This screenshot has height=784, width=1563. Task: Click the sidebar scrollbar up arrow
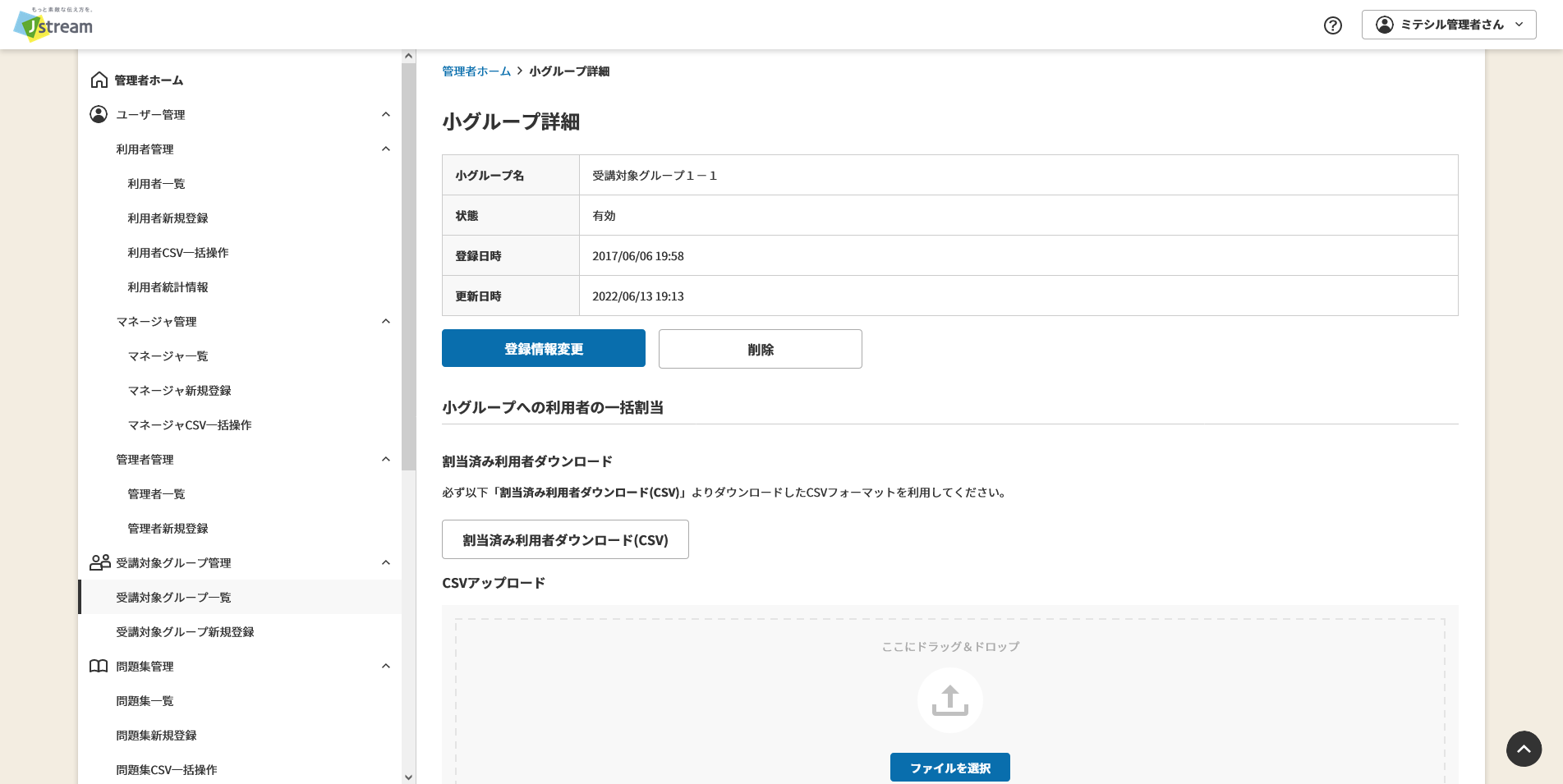tap(409, 56)
